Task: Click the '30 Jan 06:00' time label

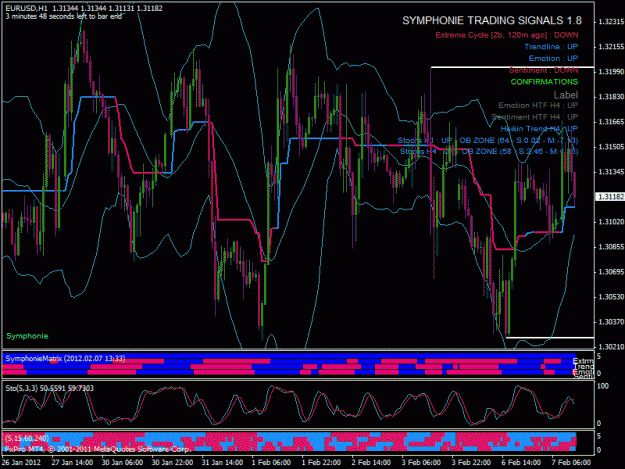Action: point(122,462)
